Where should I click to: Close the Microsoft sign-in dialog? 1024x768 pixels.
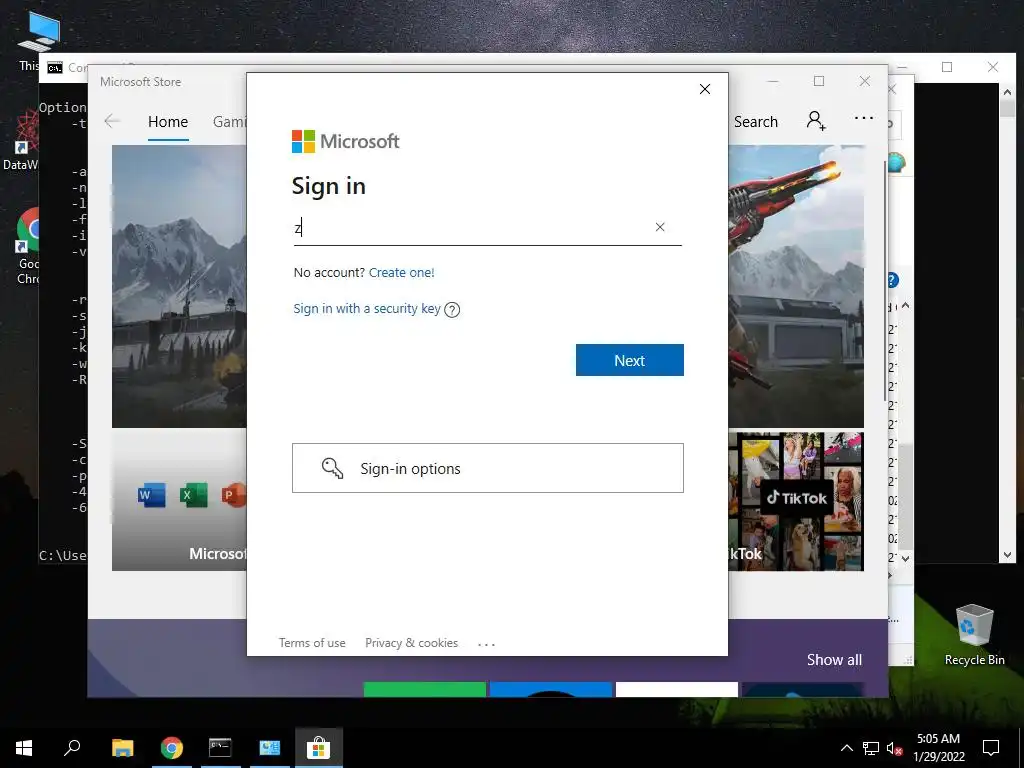(x=705, y=89)
